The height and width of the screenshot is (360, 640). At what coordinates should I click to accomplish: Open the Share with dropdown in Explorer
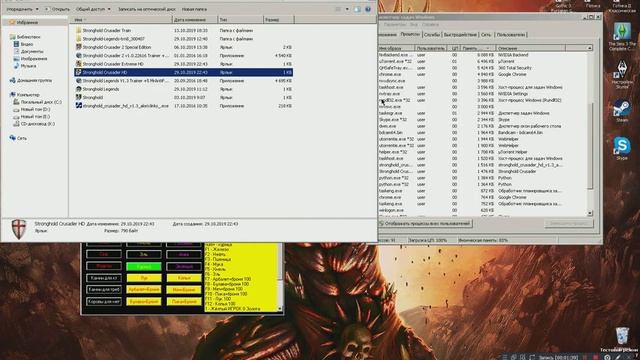coord(93,9)
